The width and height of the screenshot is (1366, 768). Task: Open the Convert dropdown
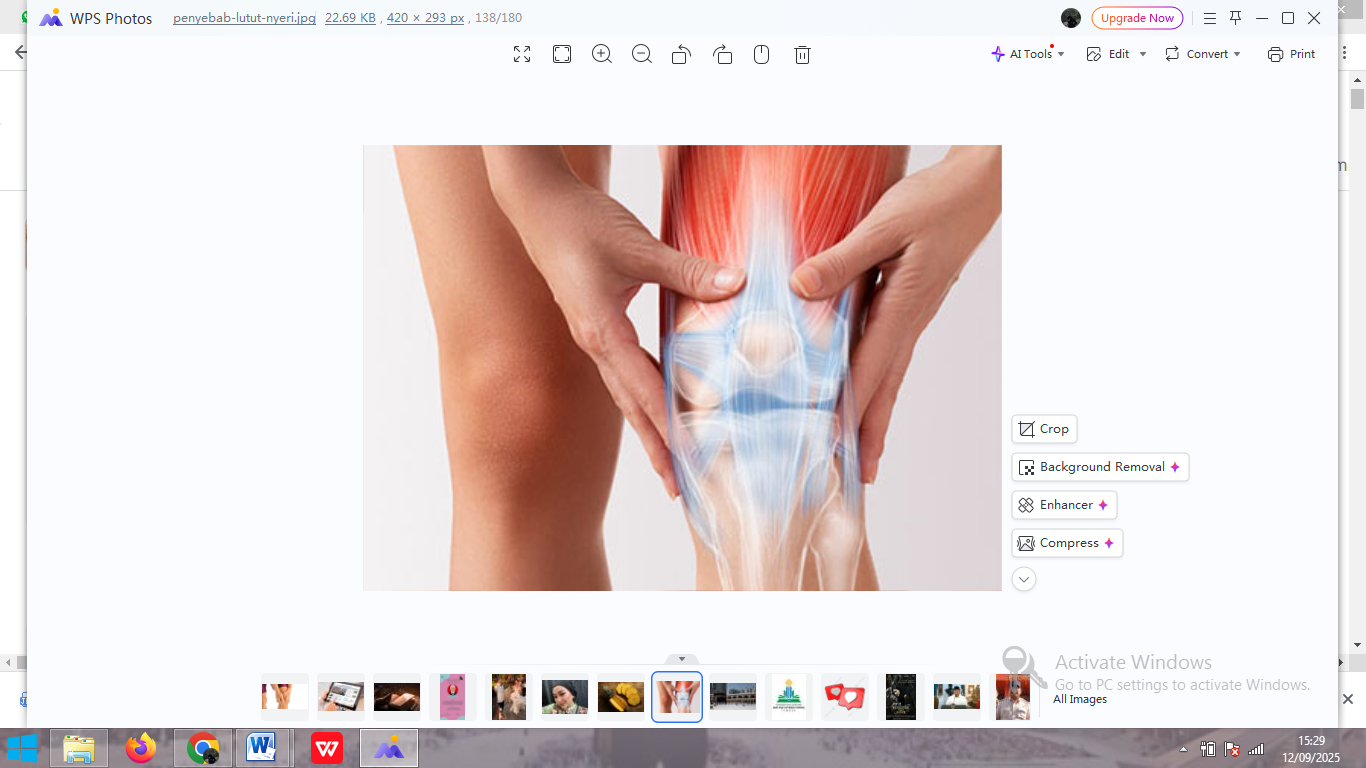pyautogui.click(x=1203, y=54)
